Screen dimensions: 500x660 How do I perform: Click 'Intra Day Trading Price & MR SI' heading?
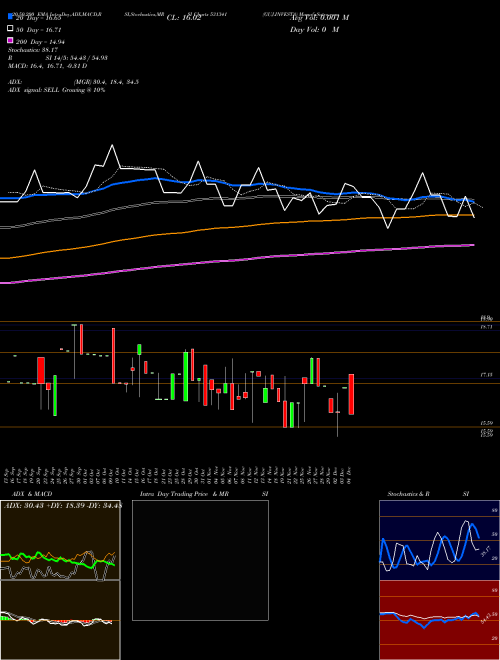204,494
